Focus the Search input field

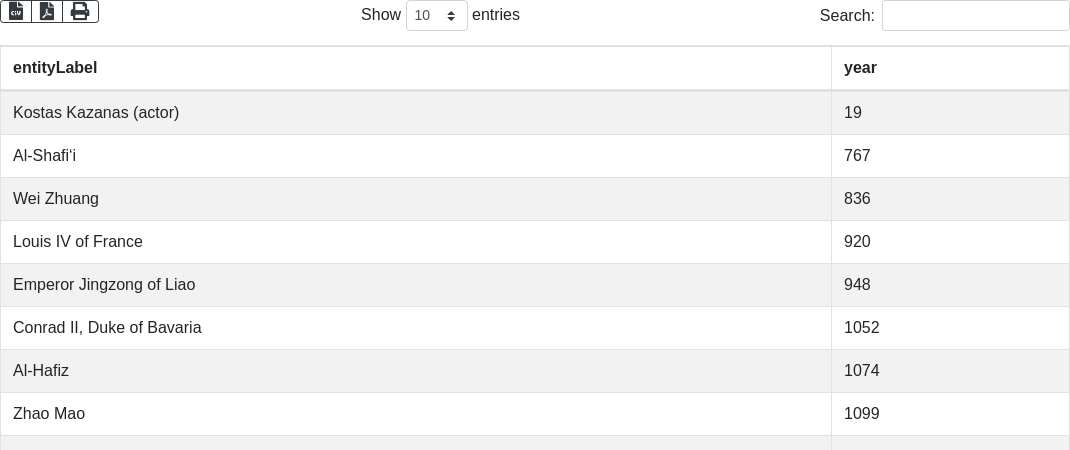[975, 16]
